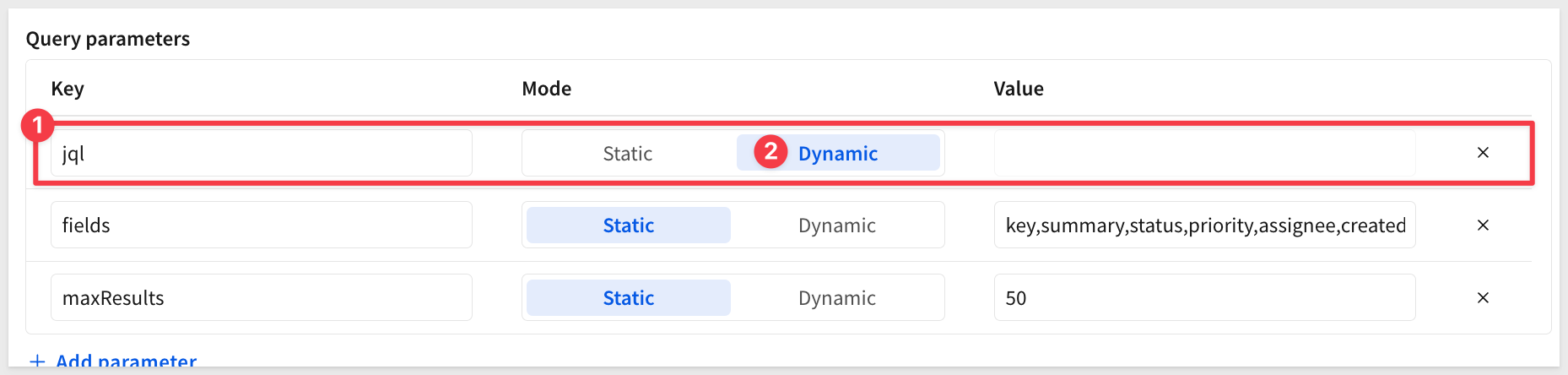Viewport: 1568px width, 375px height.
Task: Click the empty jql value field
Action: (1204, 154)
